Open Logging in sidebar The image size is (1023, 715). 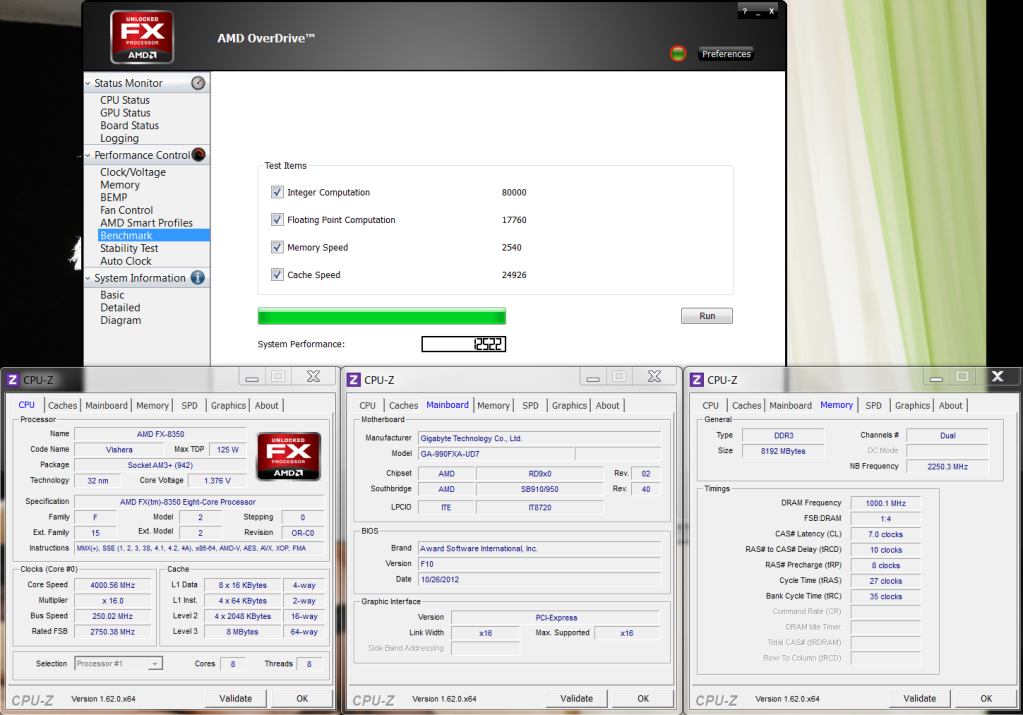click(x=119, y=138)
